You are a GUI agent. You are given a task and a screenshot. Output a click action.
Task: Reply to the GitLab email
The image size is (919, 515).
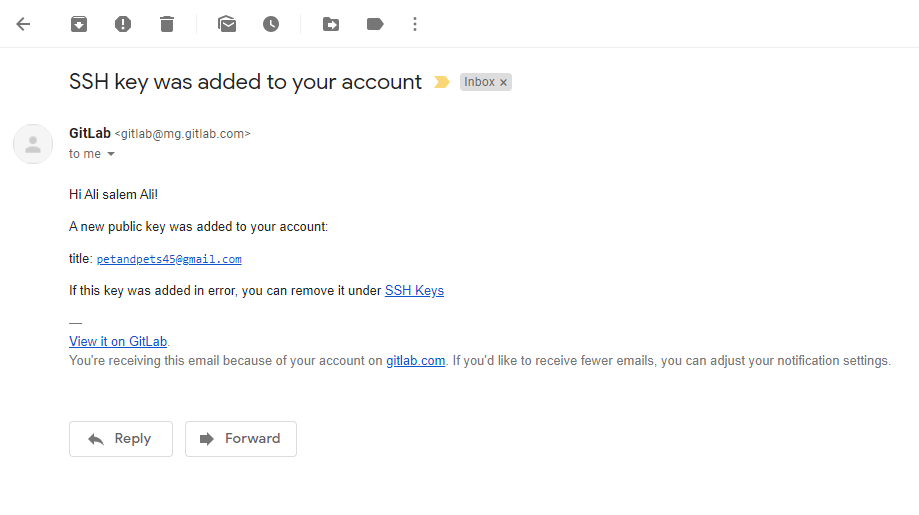(121, 439)
